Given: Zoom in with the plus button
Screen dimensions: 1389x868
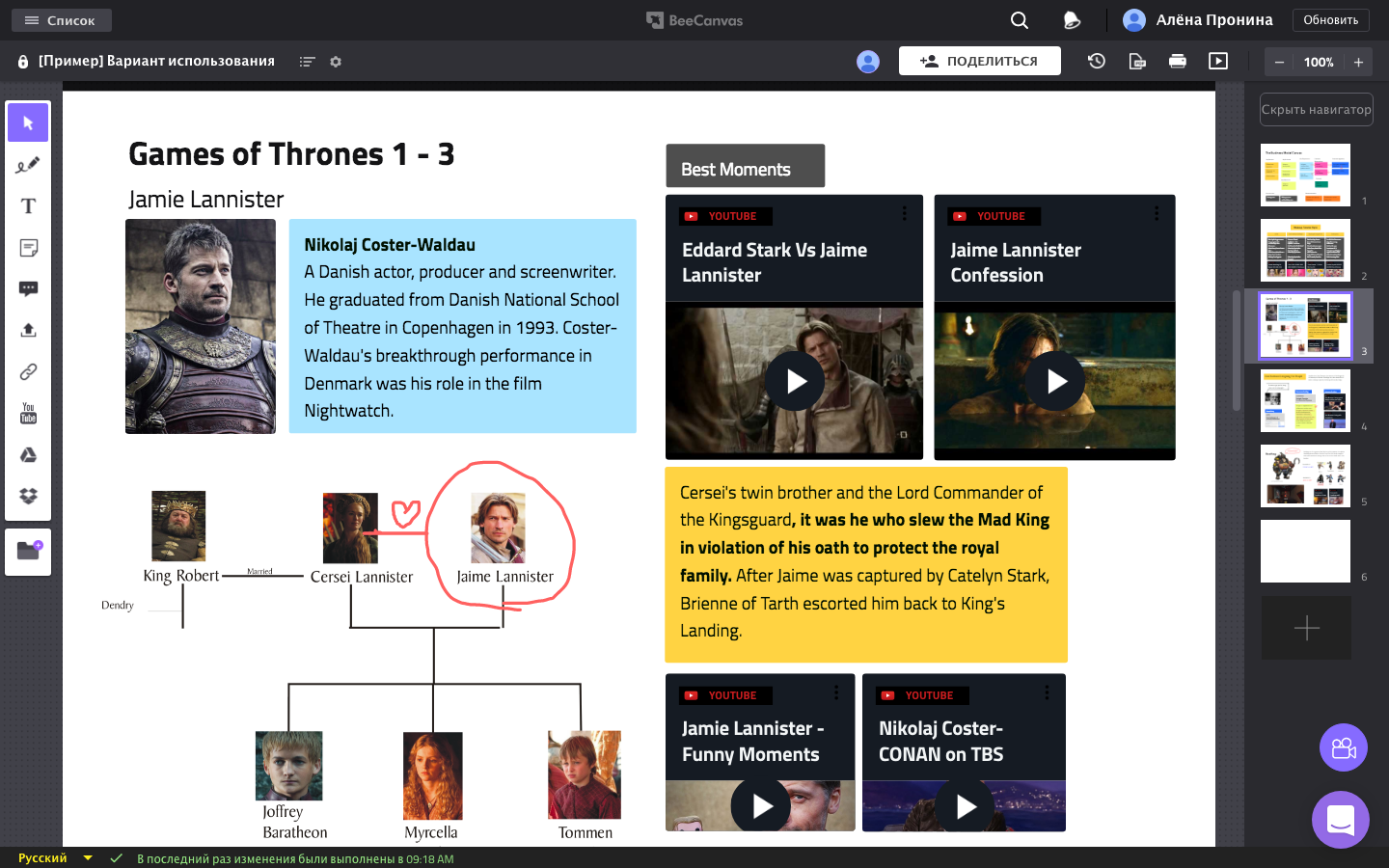Looking at the screenshot, I should tap(1358, 62).
